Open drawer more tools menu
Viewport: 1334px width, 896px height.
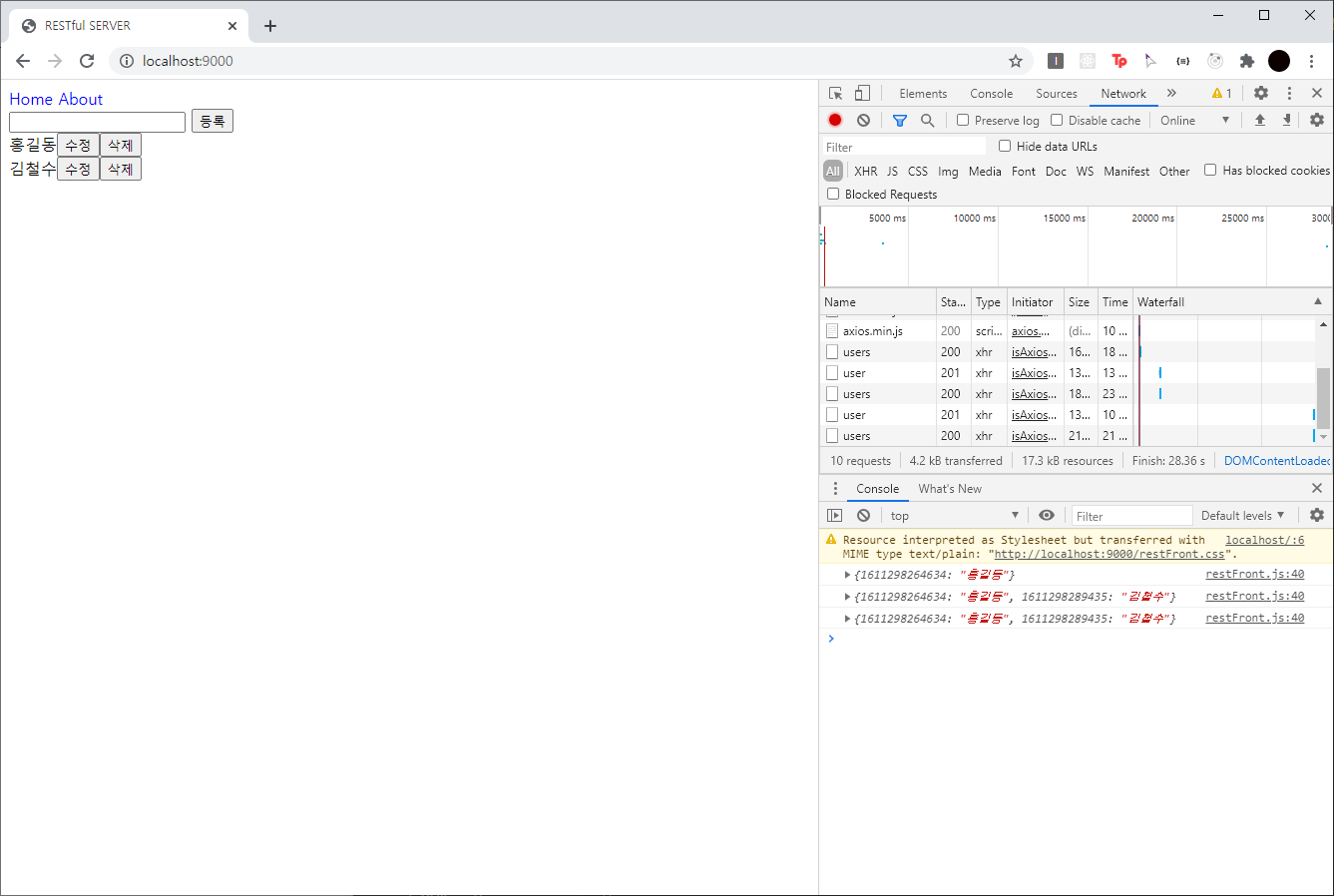click(836, 489)
